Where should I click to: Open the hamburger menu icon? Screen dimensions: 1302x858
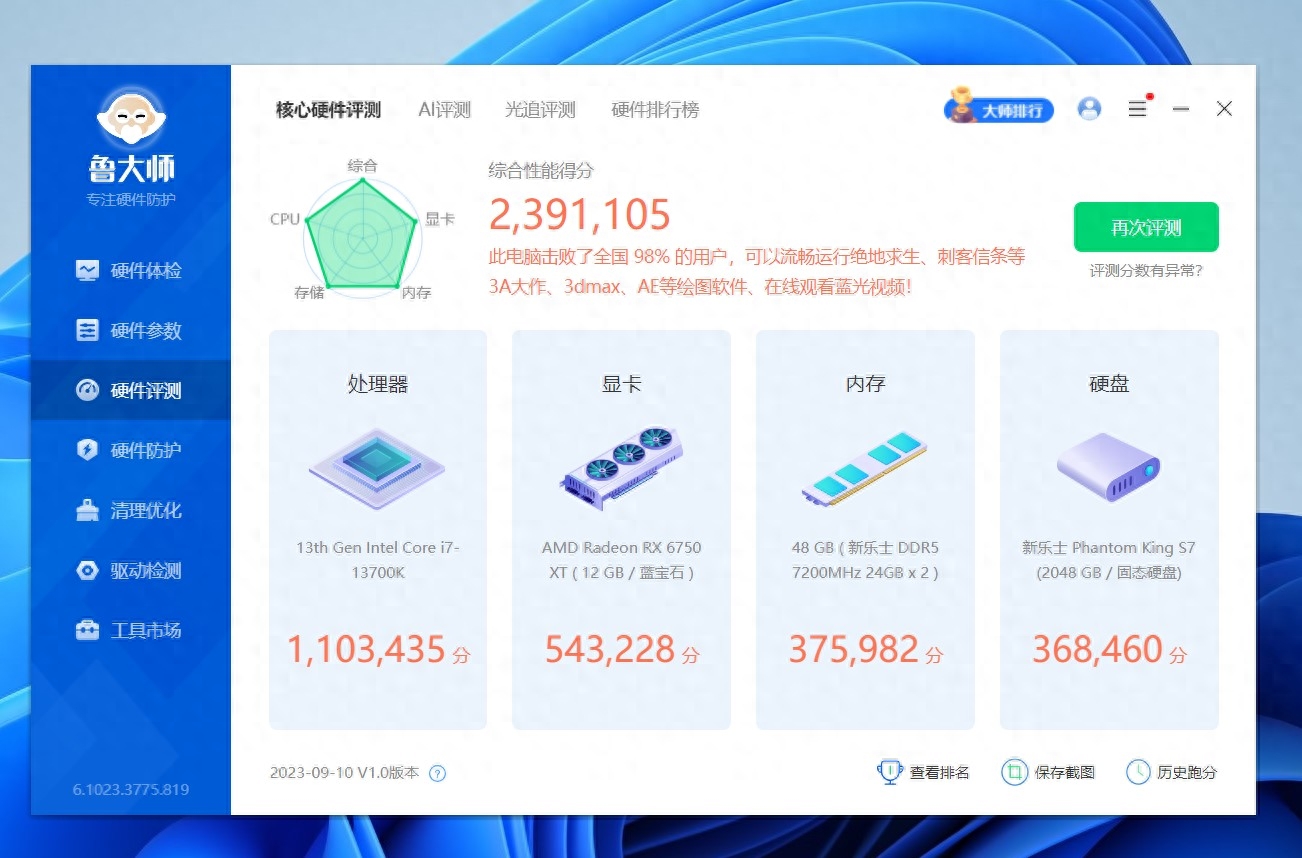[x=1138, y=108]
